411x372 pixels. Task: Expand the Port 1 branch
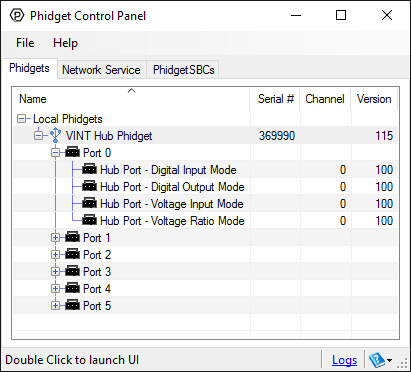[x=55, y=238]
